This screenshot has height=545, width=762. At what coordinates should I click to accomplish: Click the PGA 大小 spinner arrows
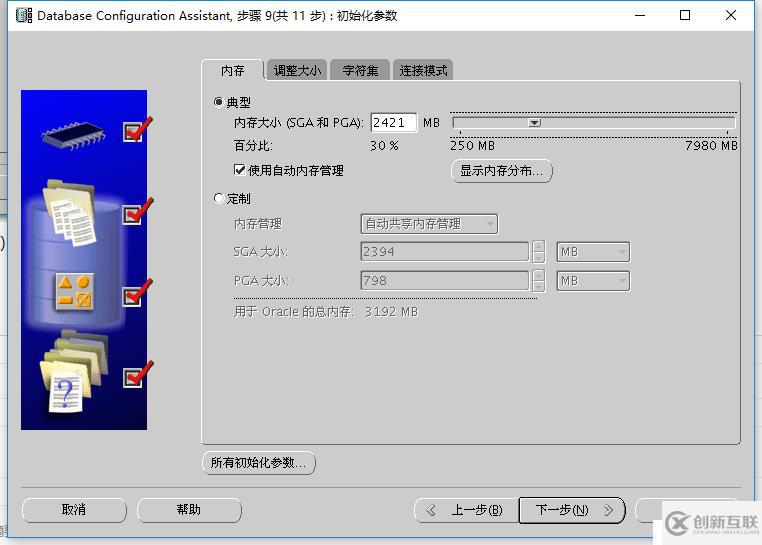coord(538,281)
